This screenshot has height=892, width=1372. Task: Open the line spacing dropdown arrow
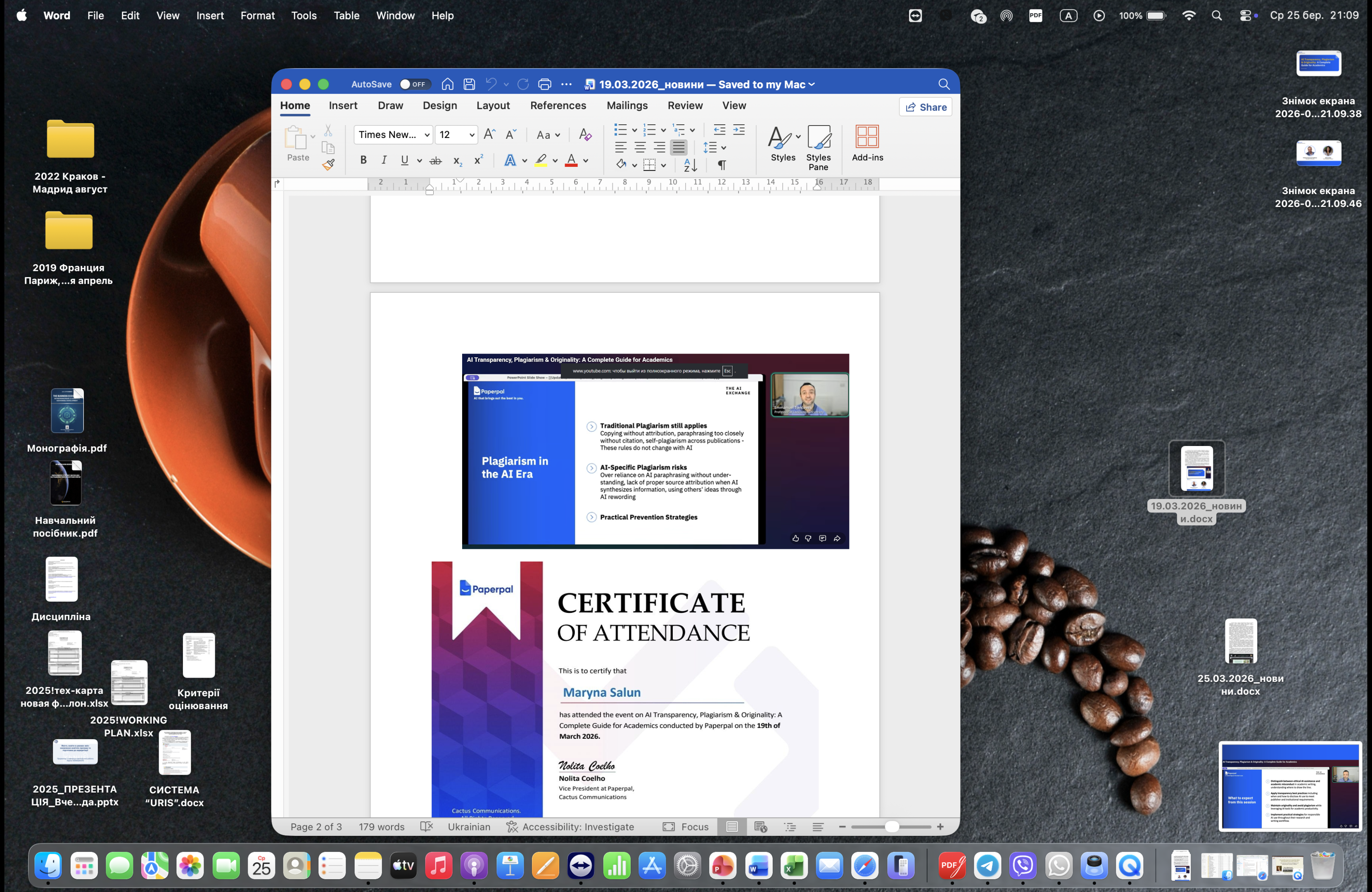coord(724,147)
